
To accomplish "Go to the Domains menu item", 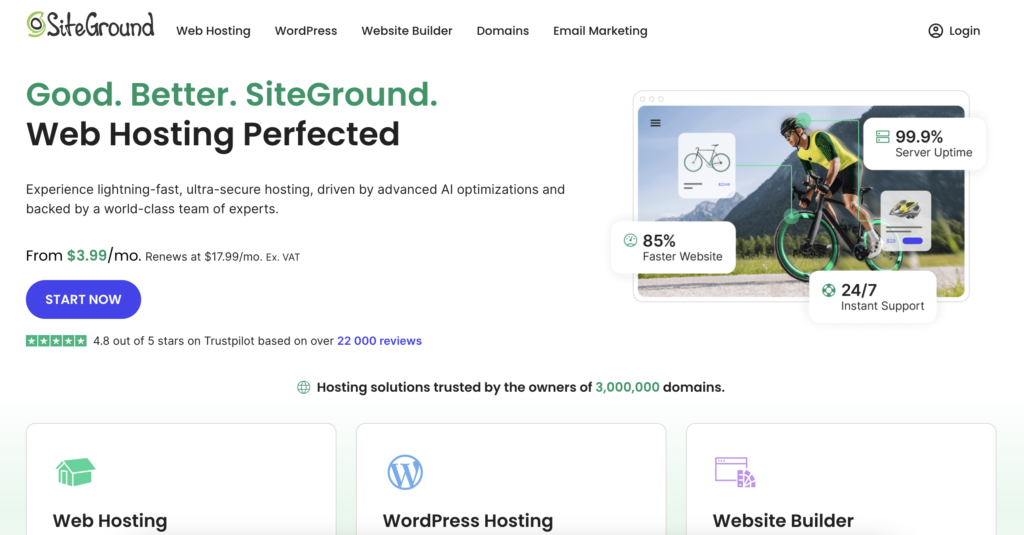I will pos(502,31).
